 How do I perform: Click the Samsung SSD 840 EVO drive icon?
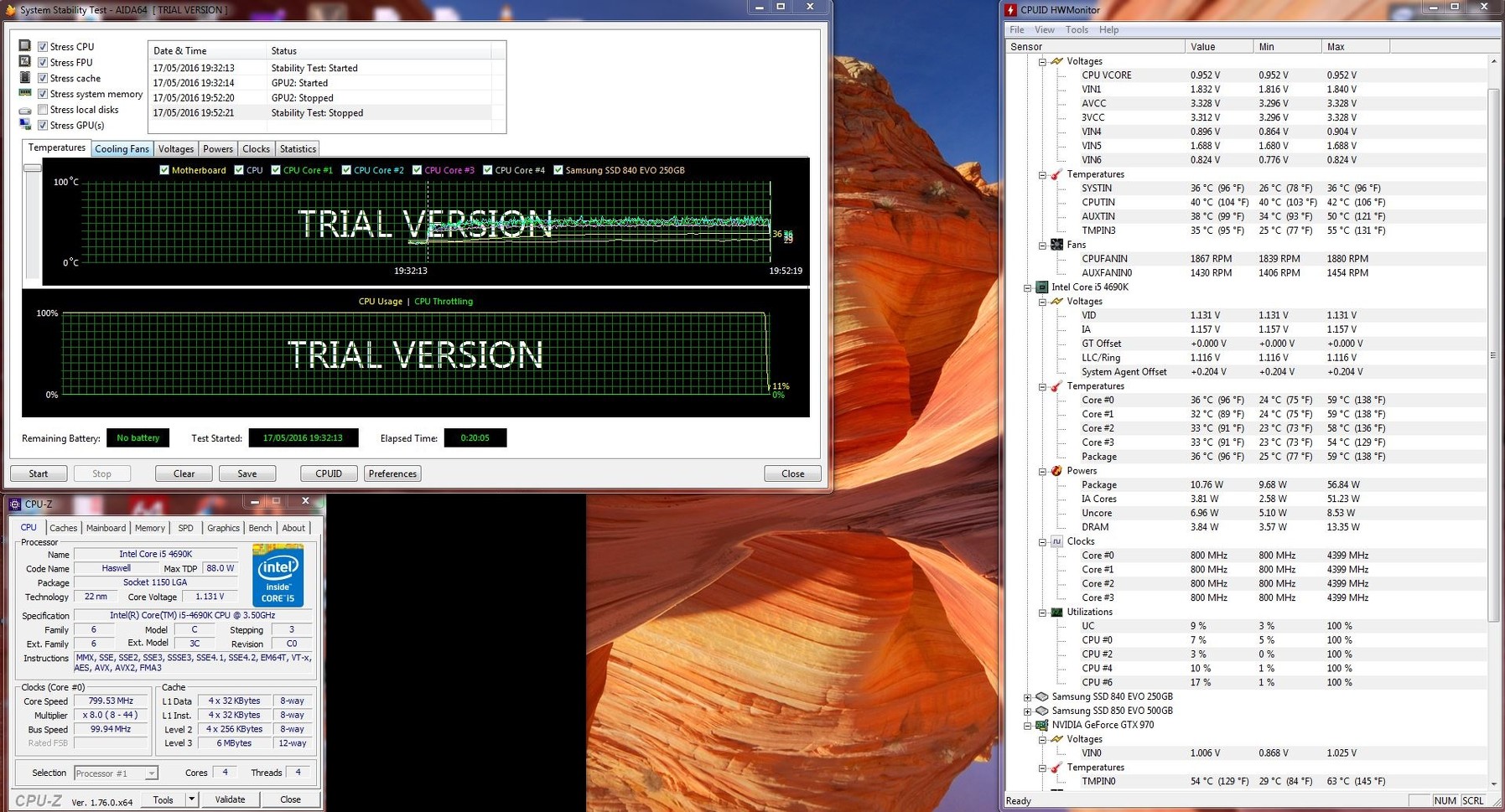1041,696
